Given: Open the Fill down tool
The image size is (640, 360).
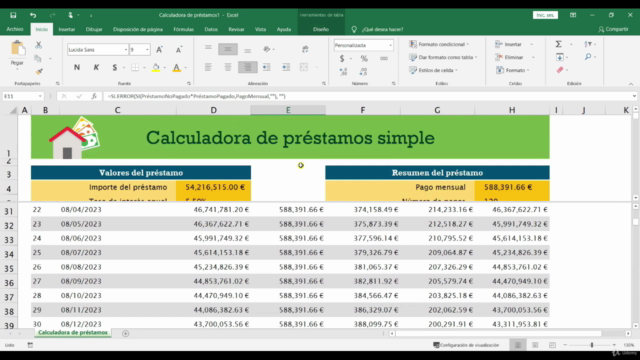Looking at the screenshot, I should click(x=560, y=57).
